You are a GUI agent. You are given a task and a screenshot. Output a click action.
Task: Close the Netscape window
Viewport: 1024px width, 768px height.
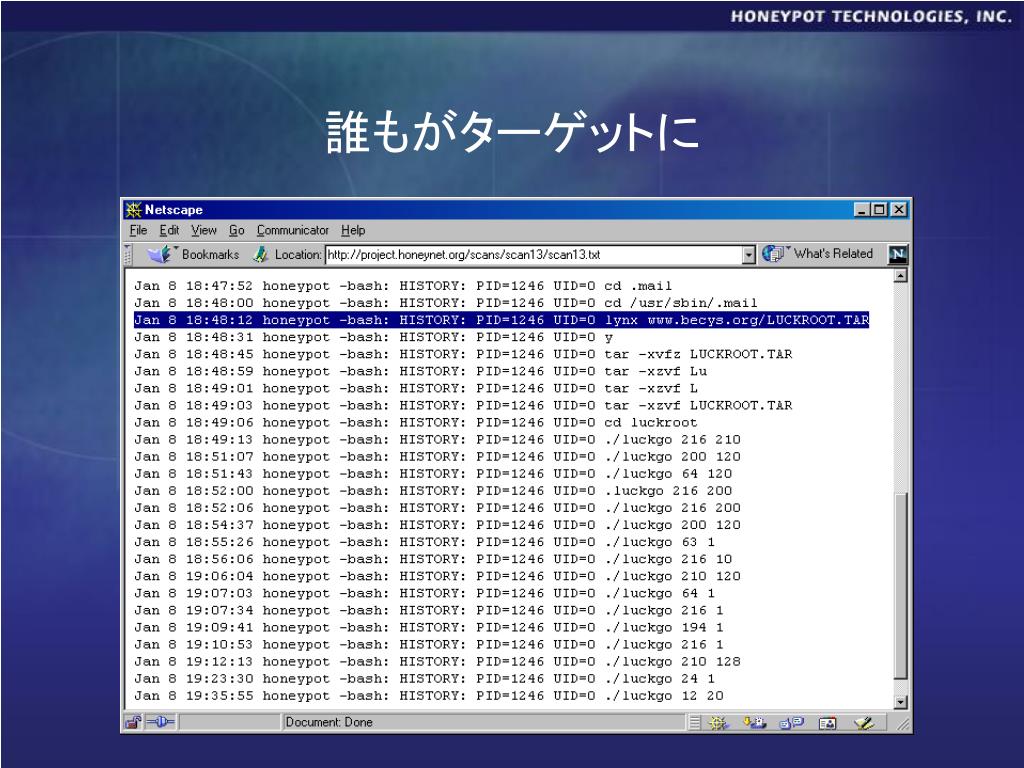pos(899,210)
